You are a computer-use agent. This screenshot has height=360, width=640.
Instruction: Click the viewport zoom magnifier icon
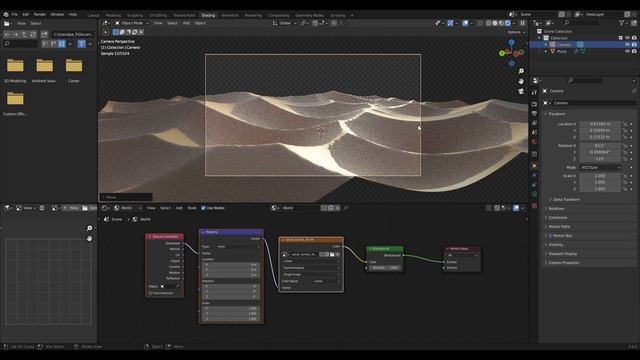521,71
